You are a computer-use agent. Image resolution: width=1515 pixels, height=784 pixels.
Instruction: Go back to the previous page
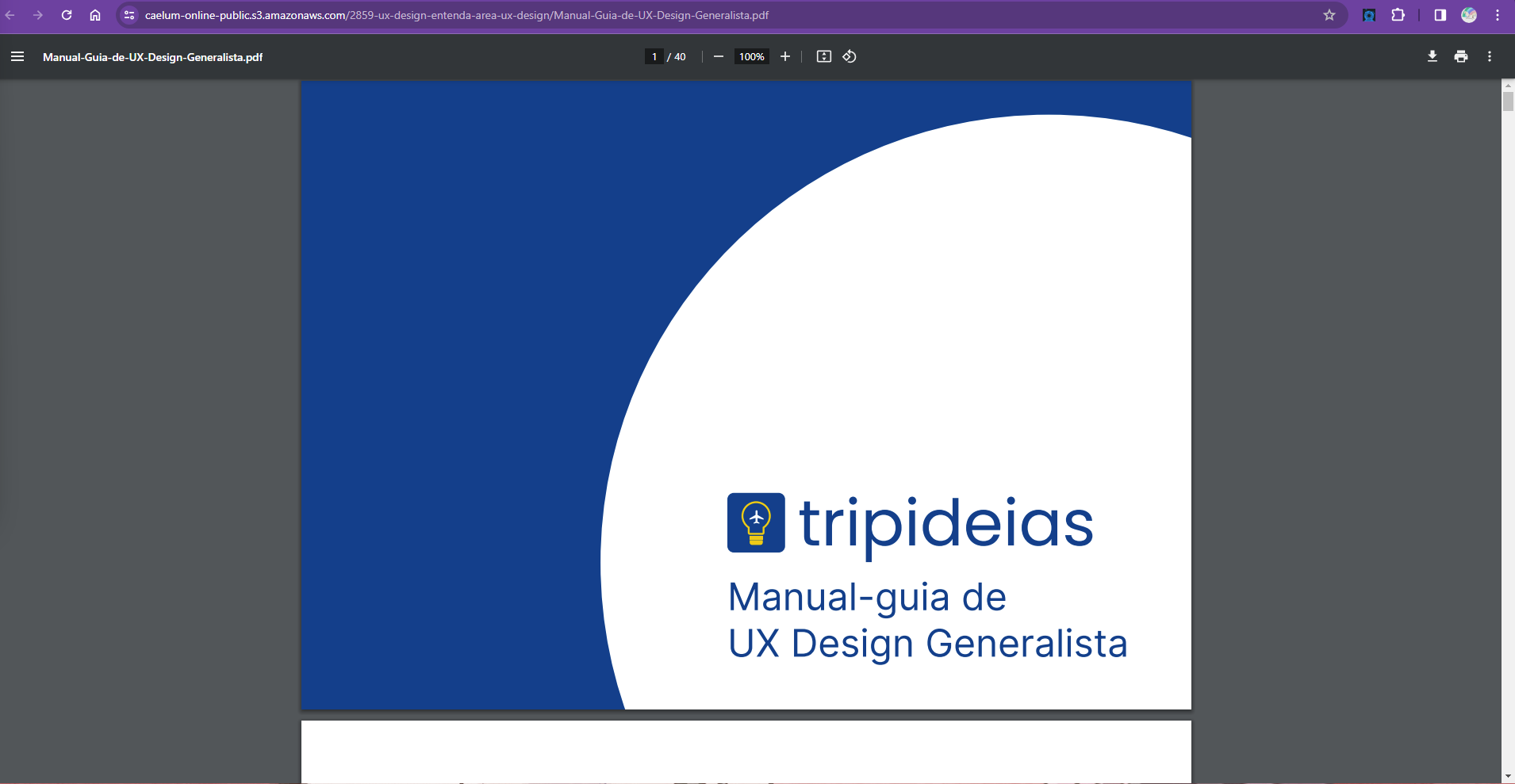(10, 15)
